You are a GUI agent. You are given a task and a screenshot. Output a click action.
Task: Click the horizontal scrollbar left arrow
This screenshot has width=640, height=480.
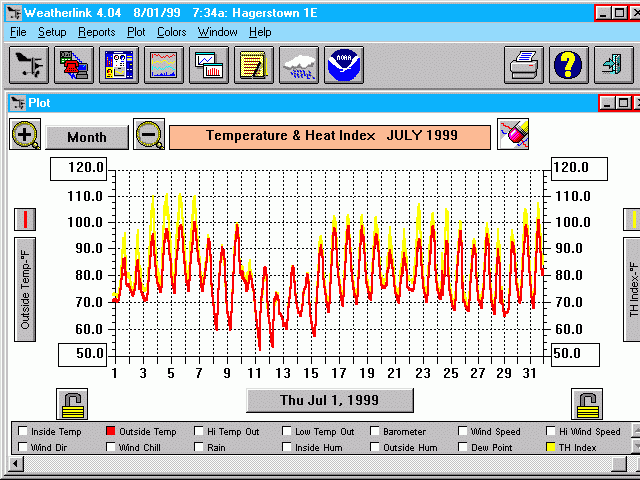pos(17,464)
